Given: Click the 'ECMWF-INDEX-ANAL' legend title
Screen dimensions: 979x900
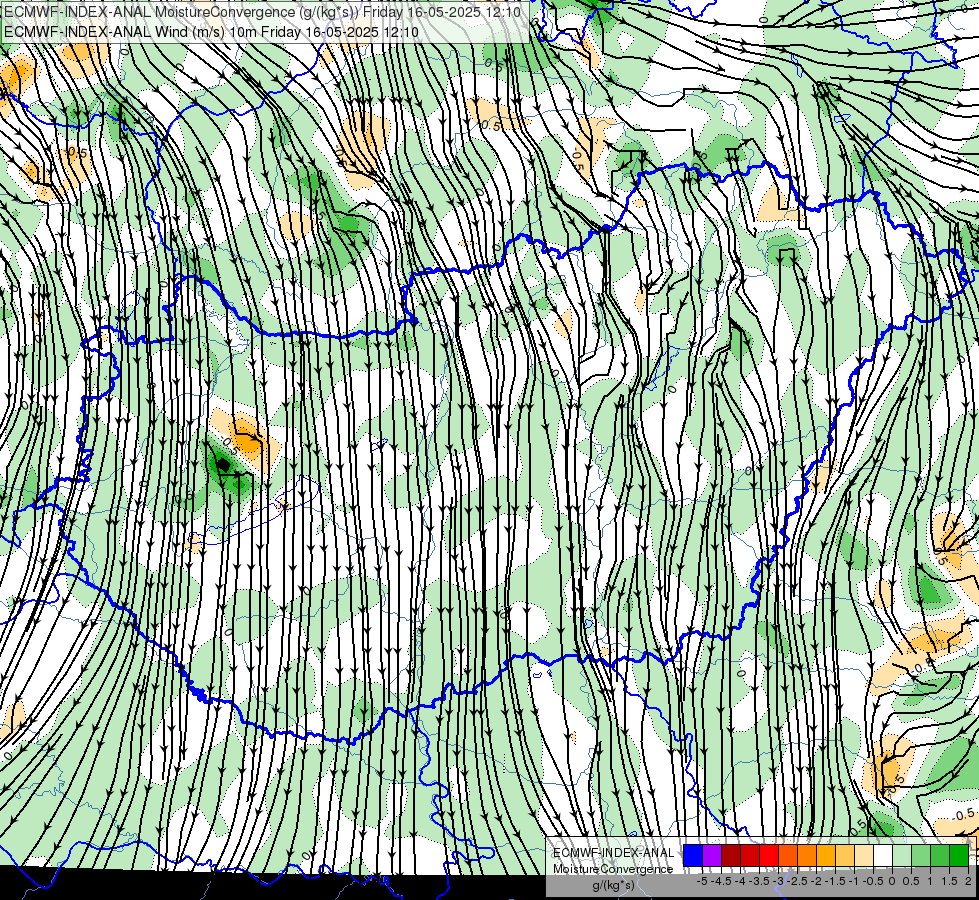Looking at the screenshot, I should 613,853.
